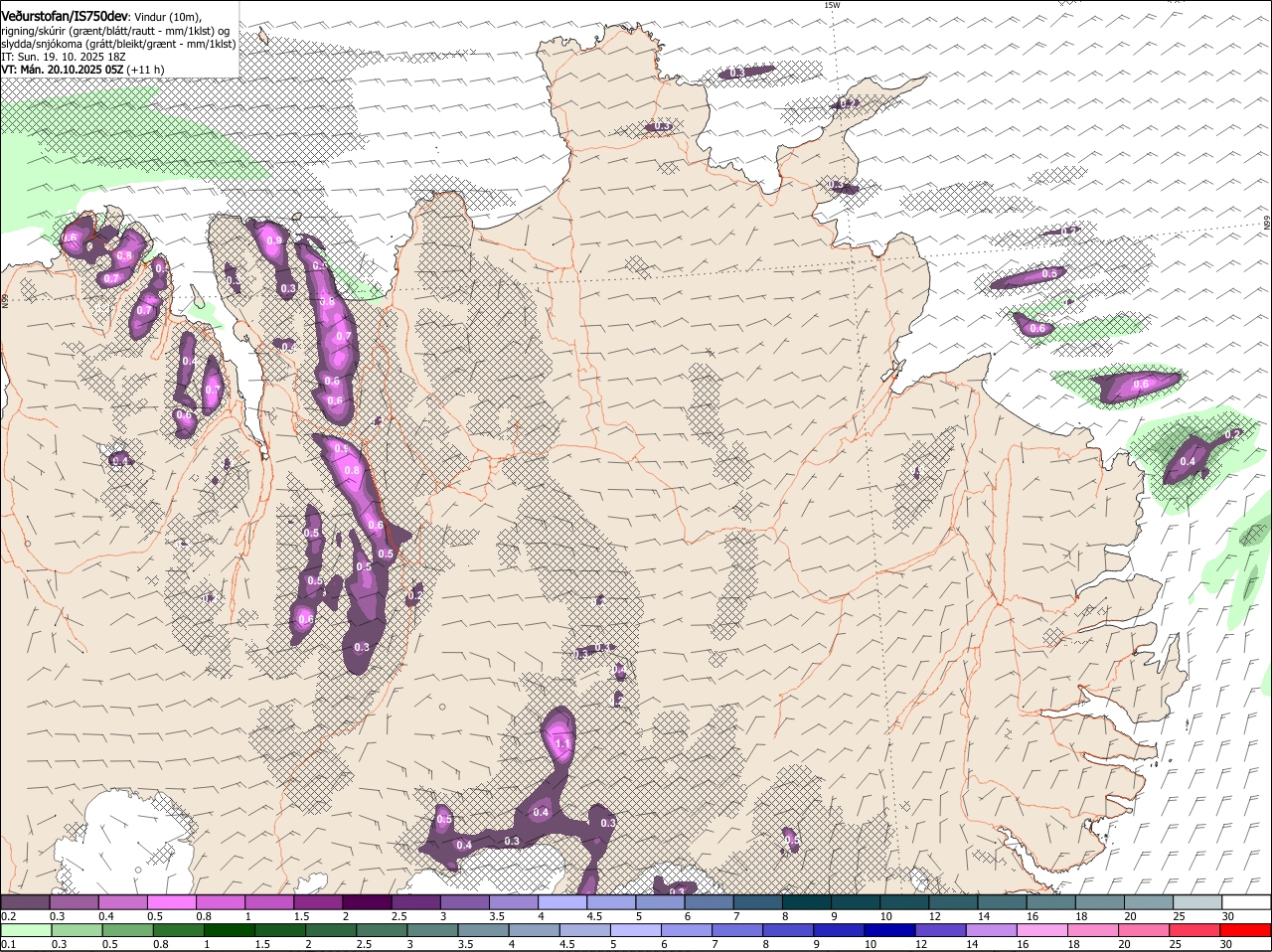Image resolution: width=1272 pixels, height=952 pixels.
Task: Select the top-scale white swatch after 30
Action: (x=1247, y=901)
